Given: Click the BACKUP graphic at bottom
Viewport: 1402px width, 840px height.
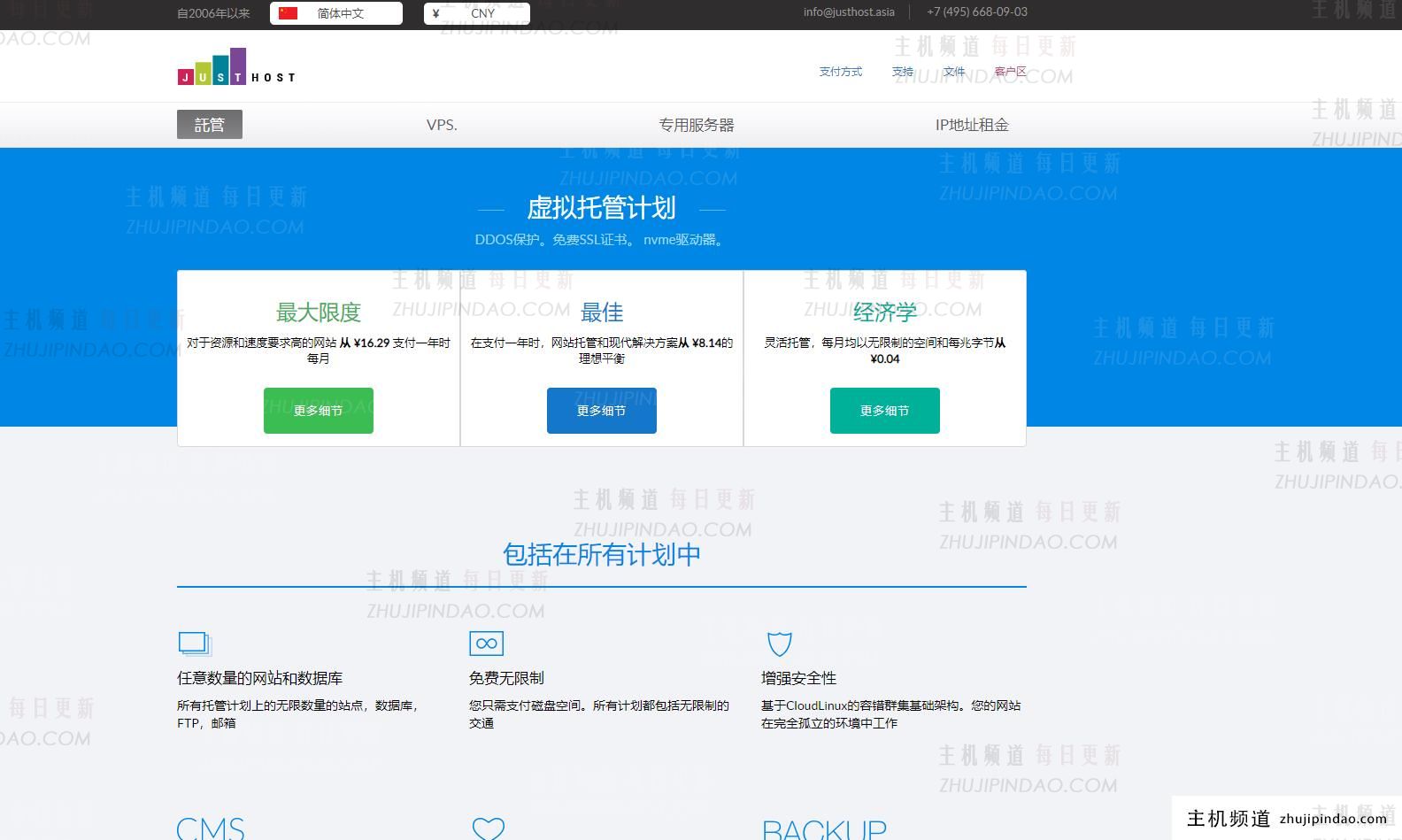Looking at the screenshot, I should coord(824,829).
